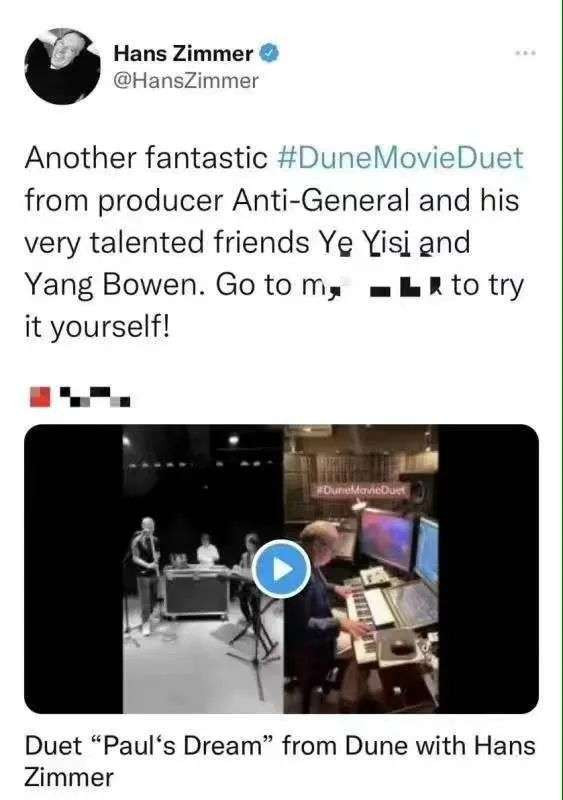Open Hans Zimmer's round profile avatar
563x800 pixels.
62,66
